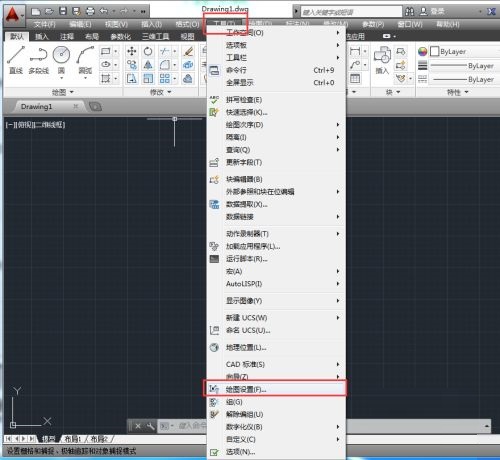Screen dimensions: 500x460
Task: Open the object color ByLayer dropdown
Action: click(x=465, y=51)
